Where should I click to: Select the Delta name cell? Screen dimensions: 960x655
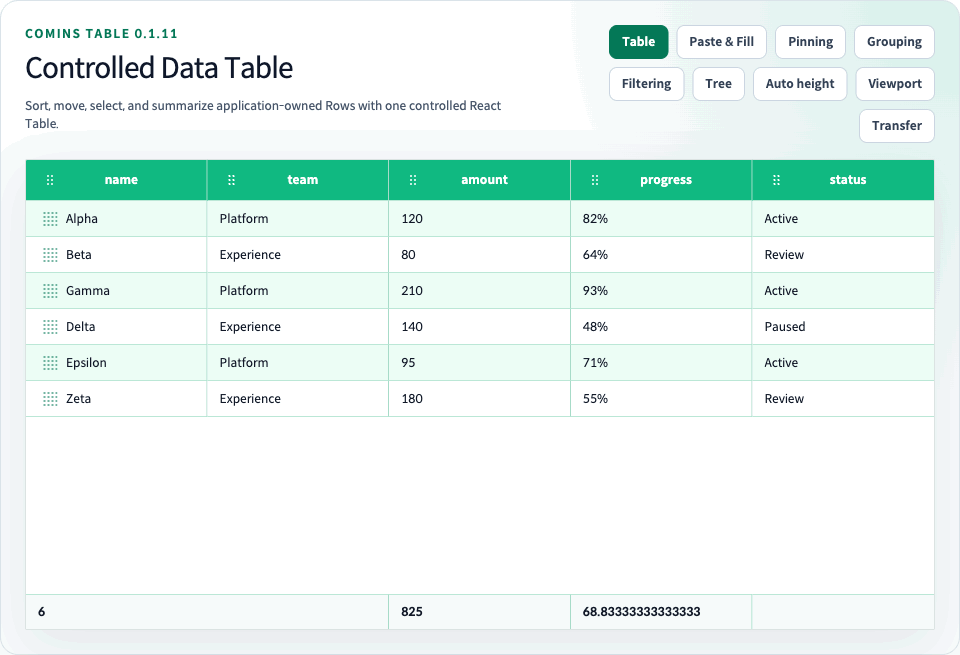116,327
